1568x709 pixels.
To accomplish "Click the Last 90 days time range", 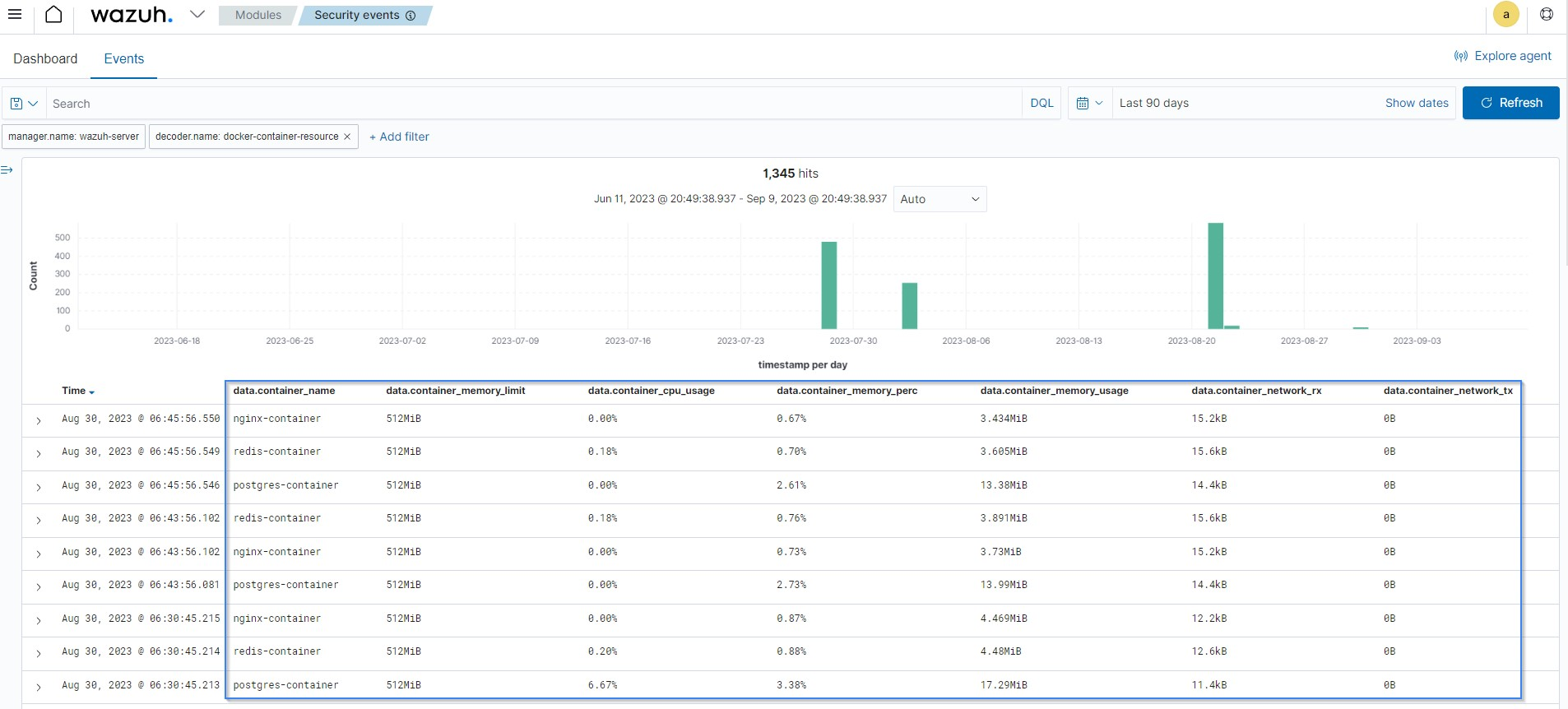I will click(1153, 103).
